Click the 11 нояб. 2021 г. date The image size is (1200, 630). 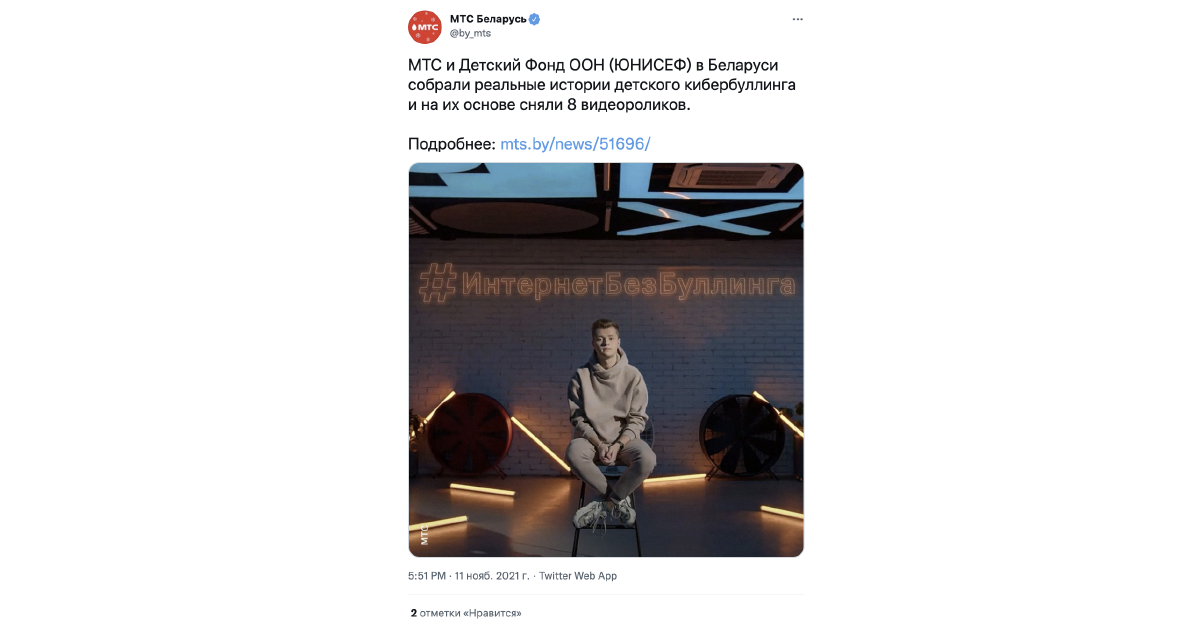point(493,576)
